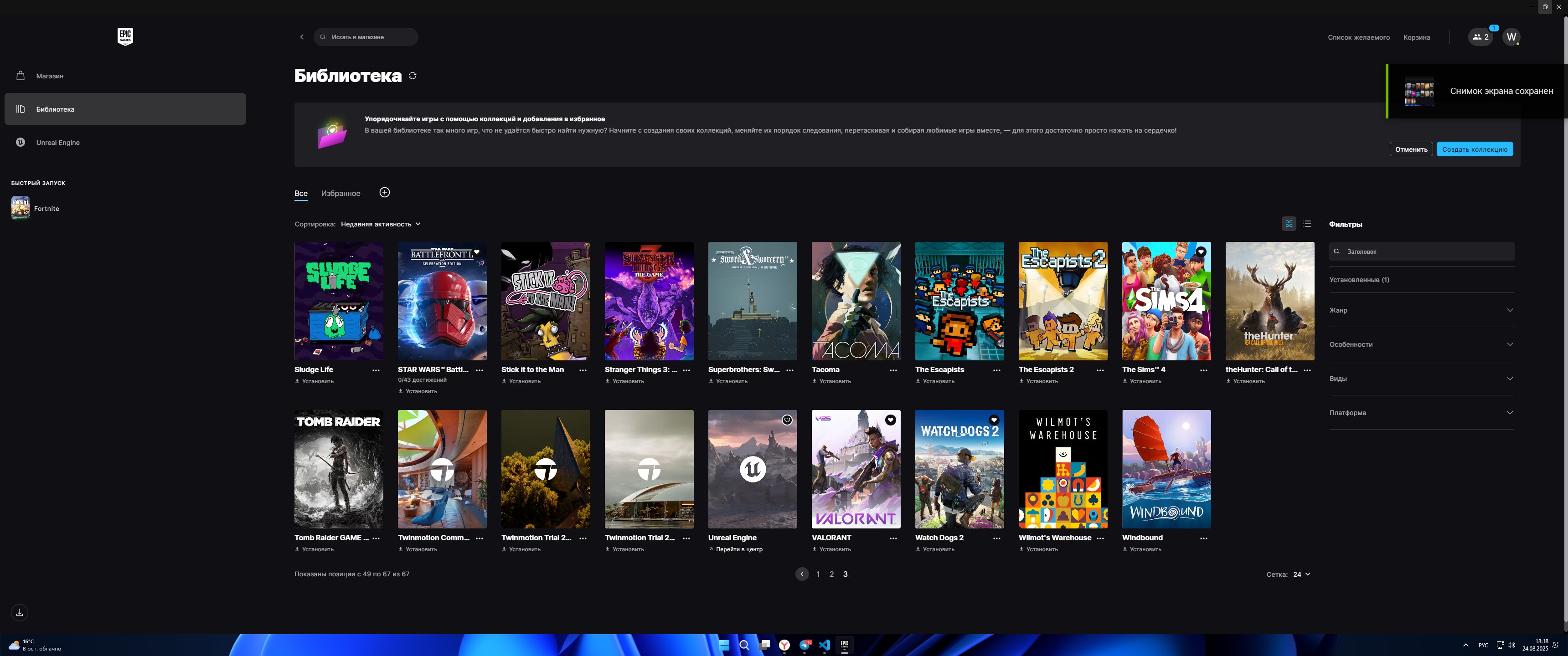Toggle favorite heart on Watch Dogs 2
The width and height of the screenshot is (1568, 656).
tap(994, 420)
